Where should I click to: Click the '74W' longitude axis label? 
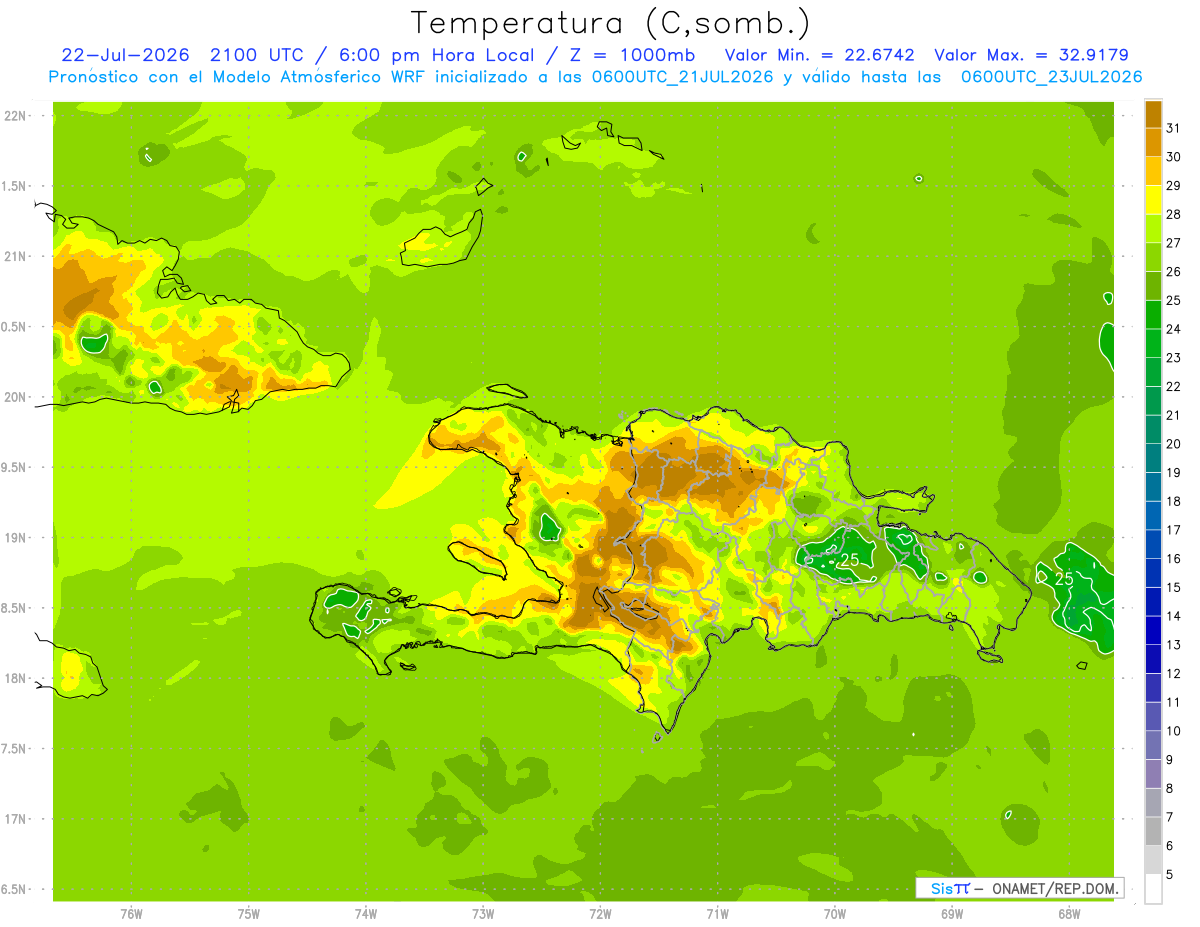[366, 913]
